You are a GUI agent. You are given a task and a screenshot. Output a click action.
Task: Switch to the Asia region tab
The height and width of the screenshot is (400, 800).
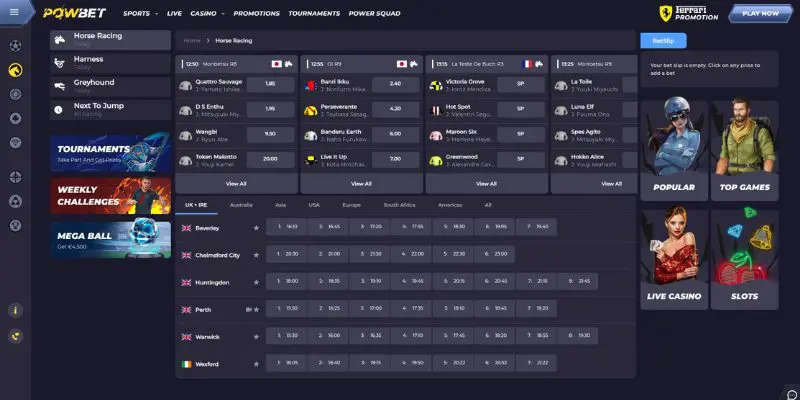(281, 205)
